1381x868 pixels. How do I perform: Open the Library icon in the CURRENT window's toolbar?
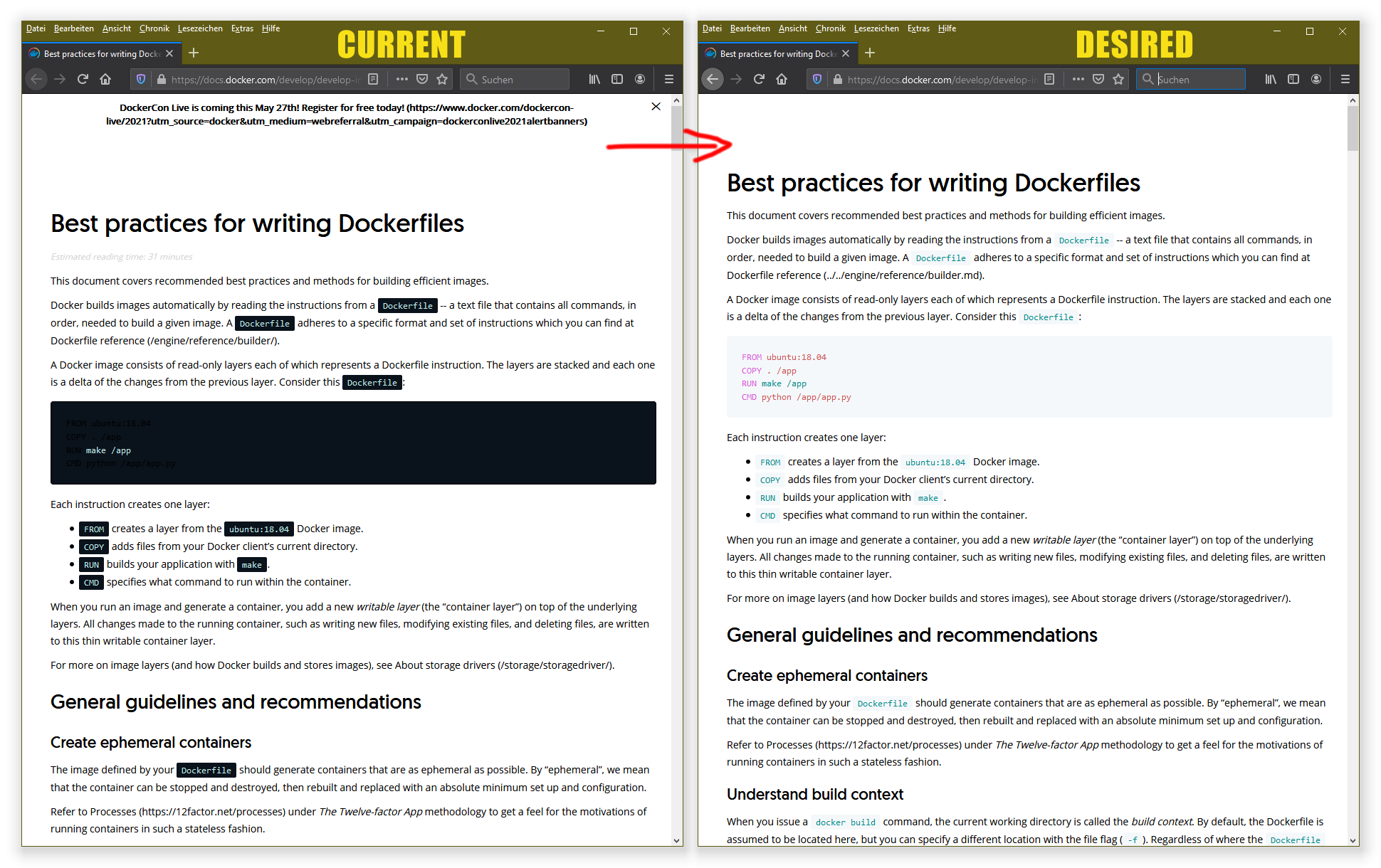594,79
